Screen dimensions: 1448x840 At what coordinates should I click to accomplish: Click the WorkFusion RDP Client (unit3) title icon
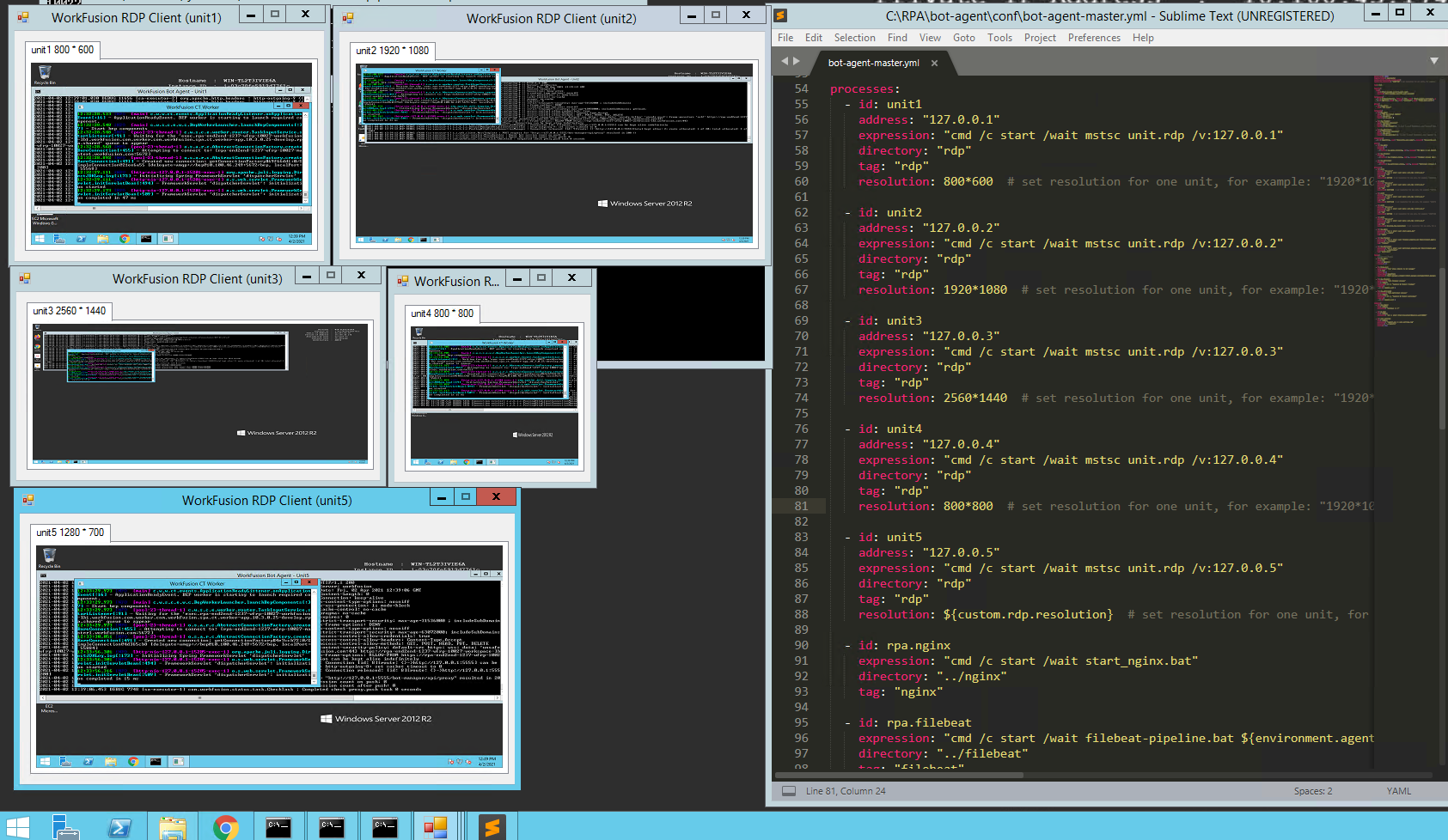(x=25, y=278)
